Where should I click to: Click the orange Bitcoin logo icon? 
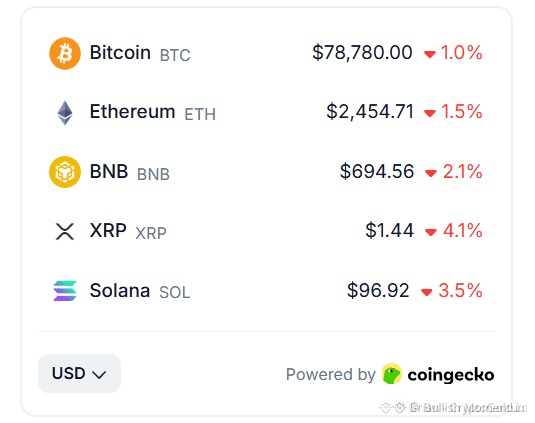(x=65, y=54)
